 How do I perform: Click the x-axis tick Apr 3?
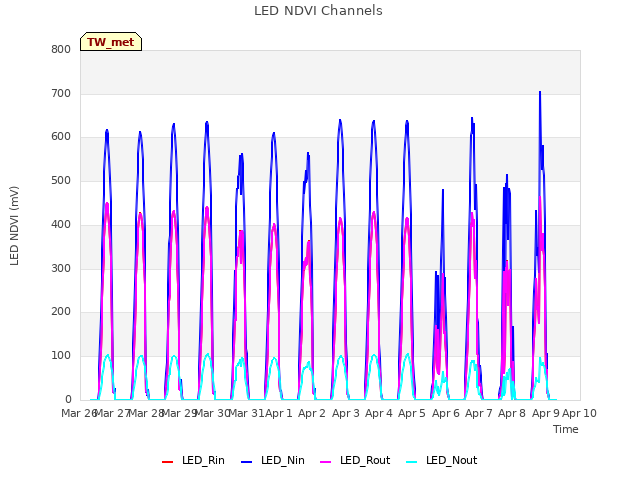coord(346,413)
